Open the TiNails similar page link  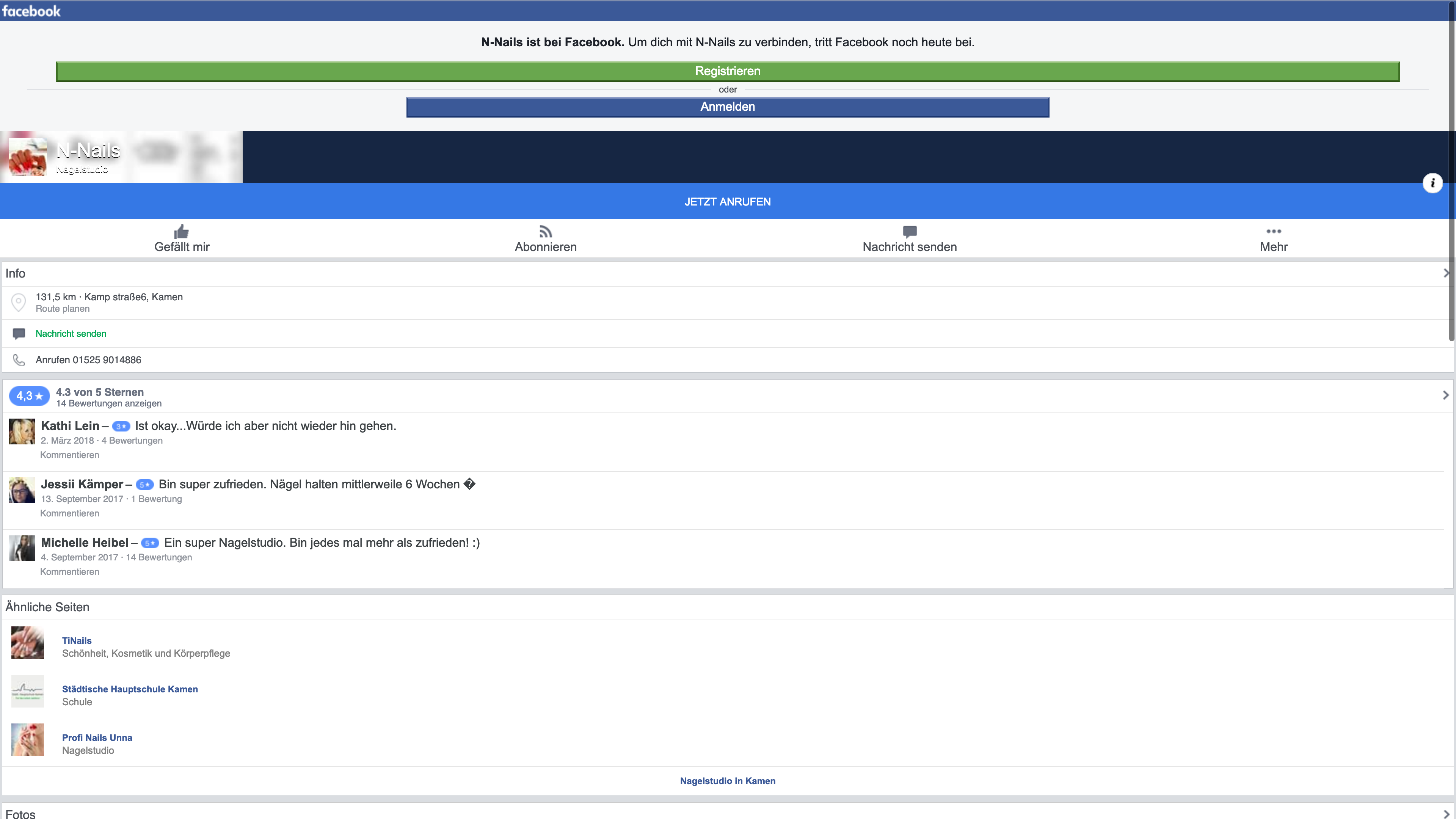point(77,640)
